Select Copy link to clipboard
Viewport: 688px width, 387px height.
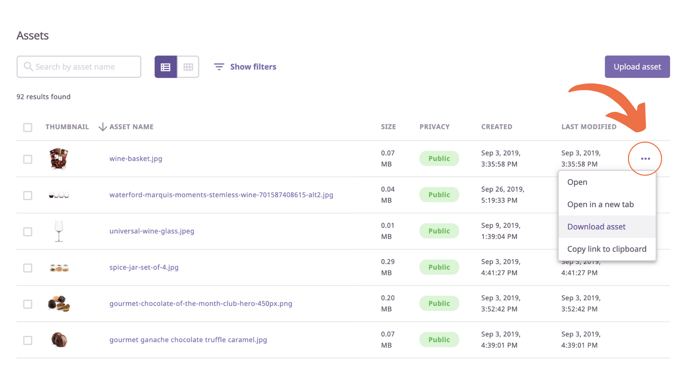[607, 249]
